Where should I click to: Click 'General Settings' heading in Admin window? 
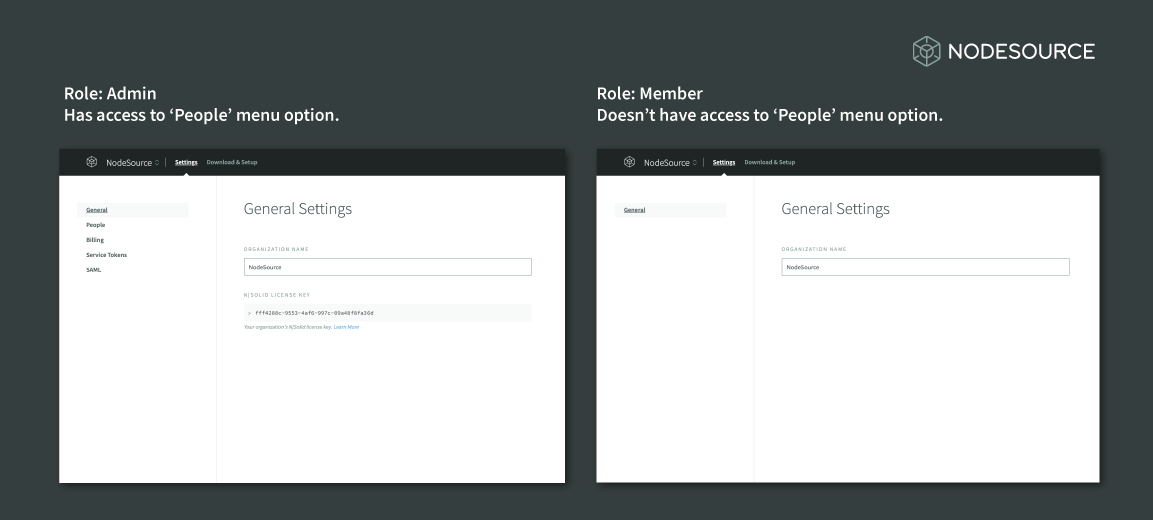coord(298,209)
